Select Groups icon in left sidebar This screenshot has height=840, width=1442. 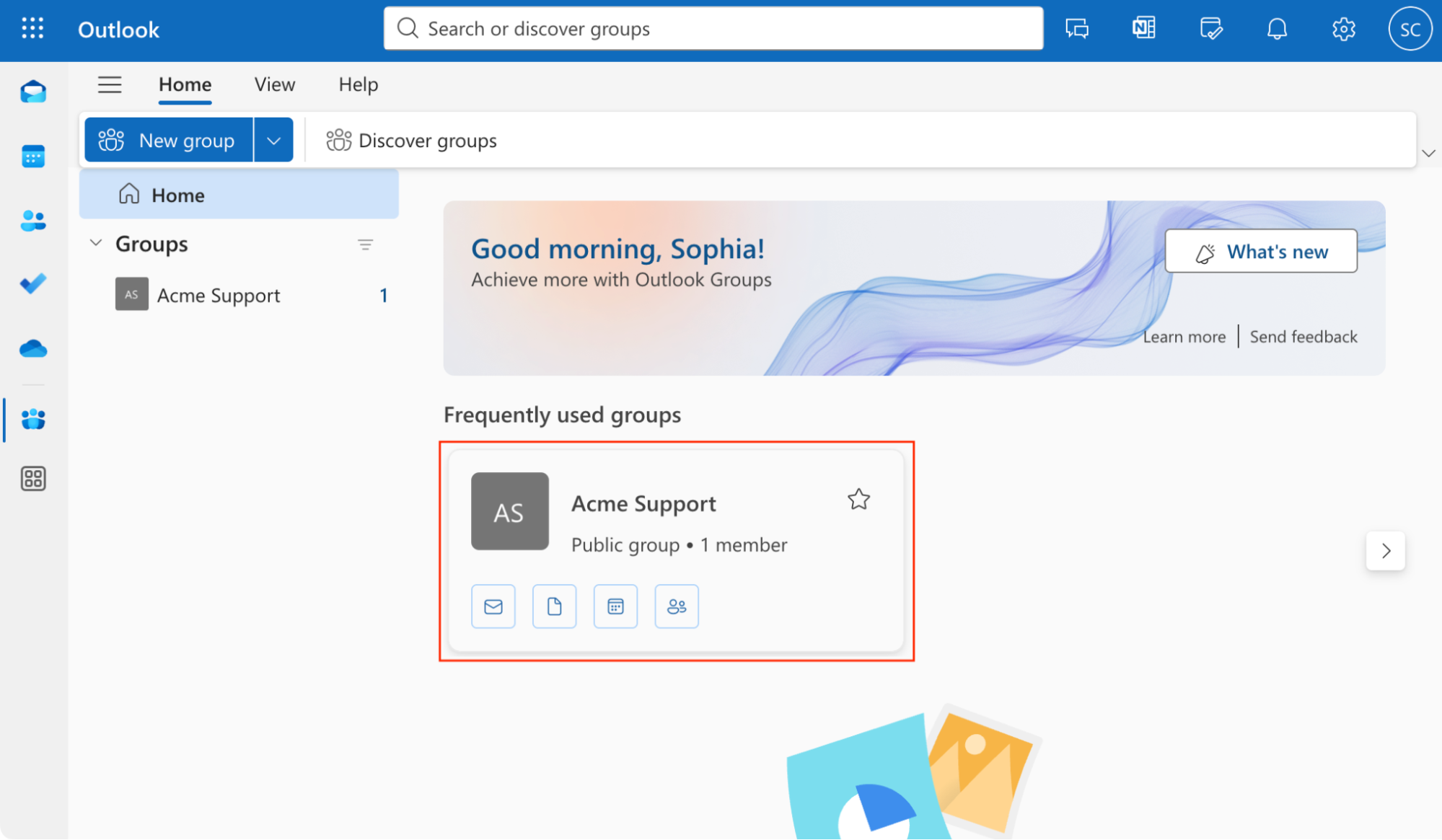coord(33,419)
